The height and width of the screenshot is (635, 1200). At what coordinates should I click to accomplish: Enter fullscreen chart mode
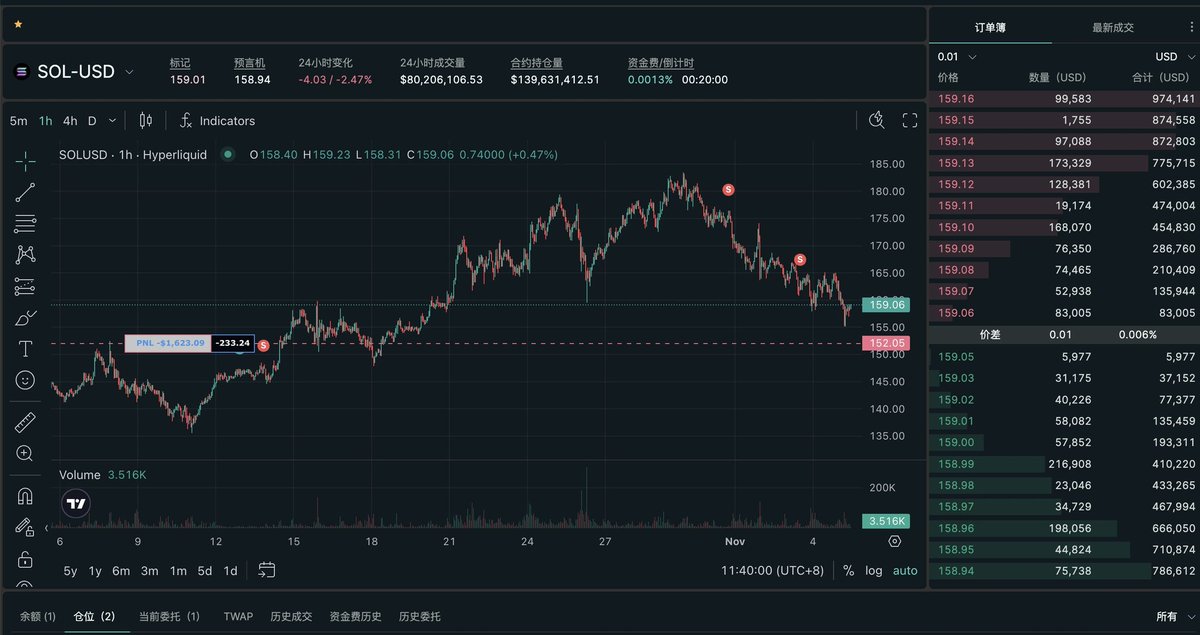tap(910, 120)
